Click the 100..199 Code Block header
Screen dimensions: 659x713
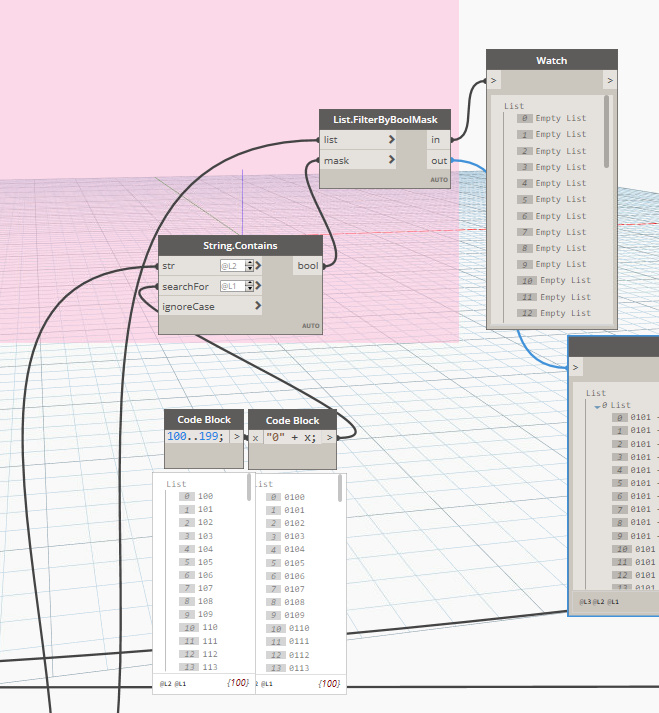click(204, 420)
